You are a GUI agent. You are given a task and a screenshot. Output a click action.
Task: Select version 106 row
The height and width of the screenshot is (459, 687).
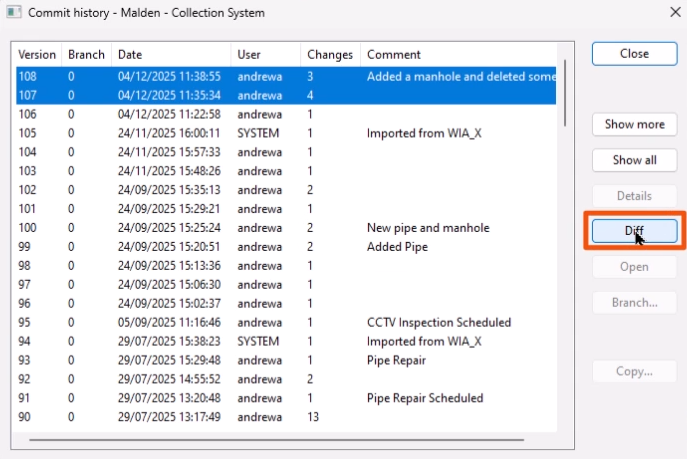pyautogui.click(x=286, y=114)
